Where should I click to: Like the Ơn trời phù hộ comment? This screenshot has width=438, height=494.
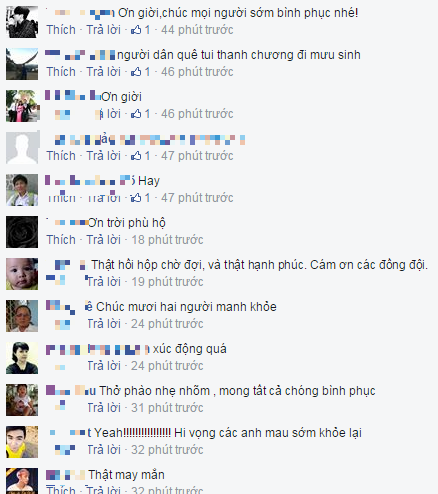pyautogui.click(x=61, y=240)
